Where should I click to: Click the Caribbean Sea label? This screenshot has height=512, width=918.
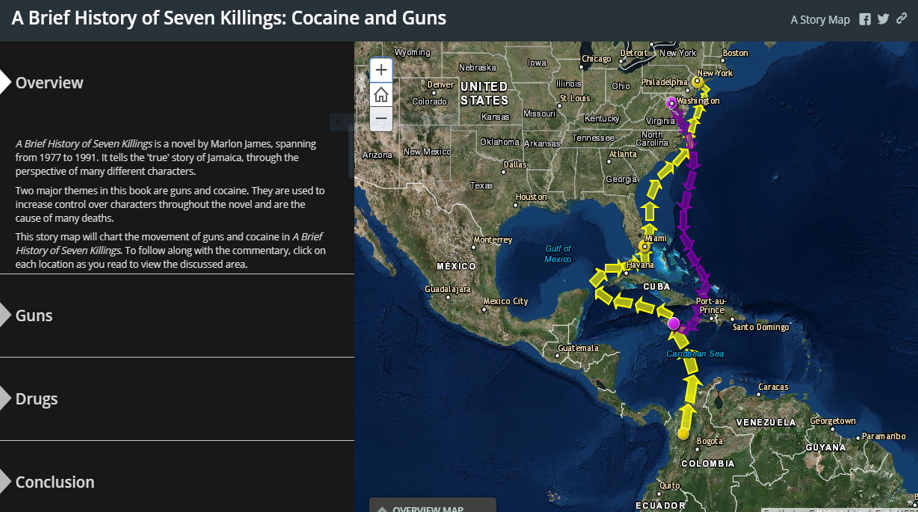pyautogui.click(x=695, y=353)
